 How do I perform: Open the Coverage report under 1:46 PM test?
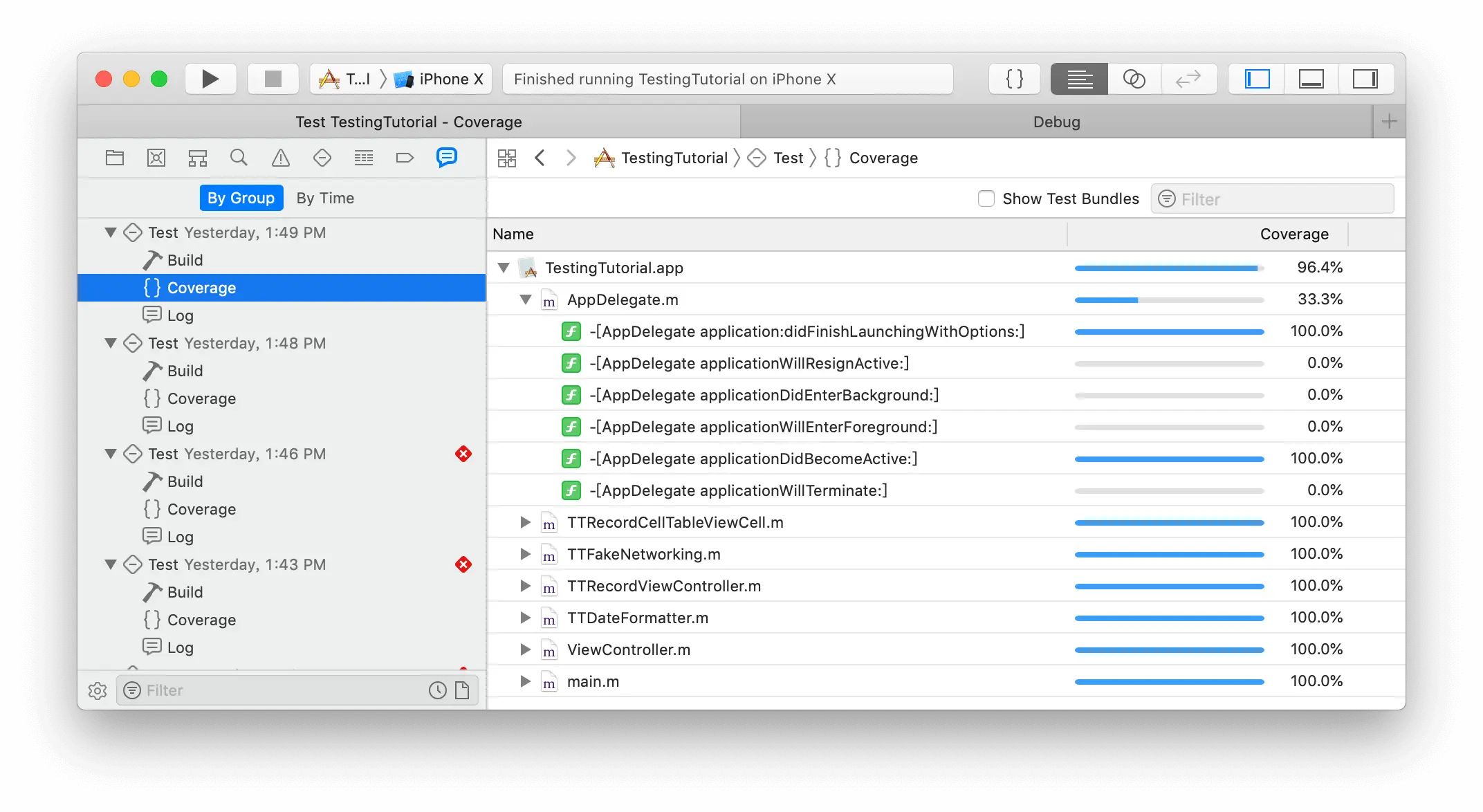282,509
